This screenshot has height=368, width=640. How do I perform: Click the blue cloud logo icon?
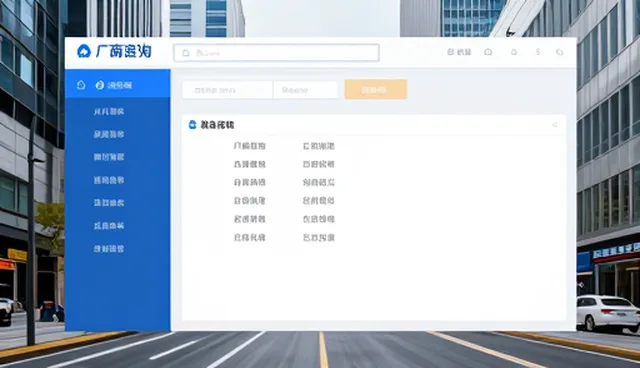pos(84,51)
